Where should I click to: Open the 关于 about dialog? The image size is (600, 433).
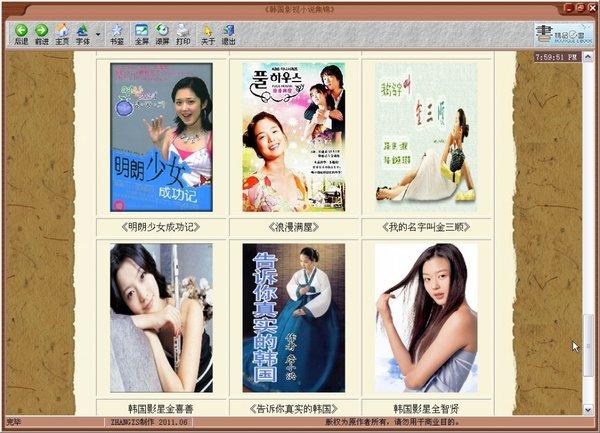tap(207, 34)
